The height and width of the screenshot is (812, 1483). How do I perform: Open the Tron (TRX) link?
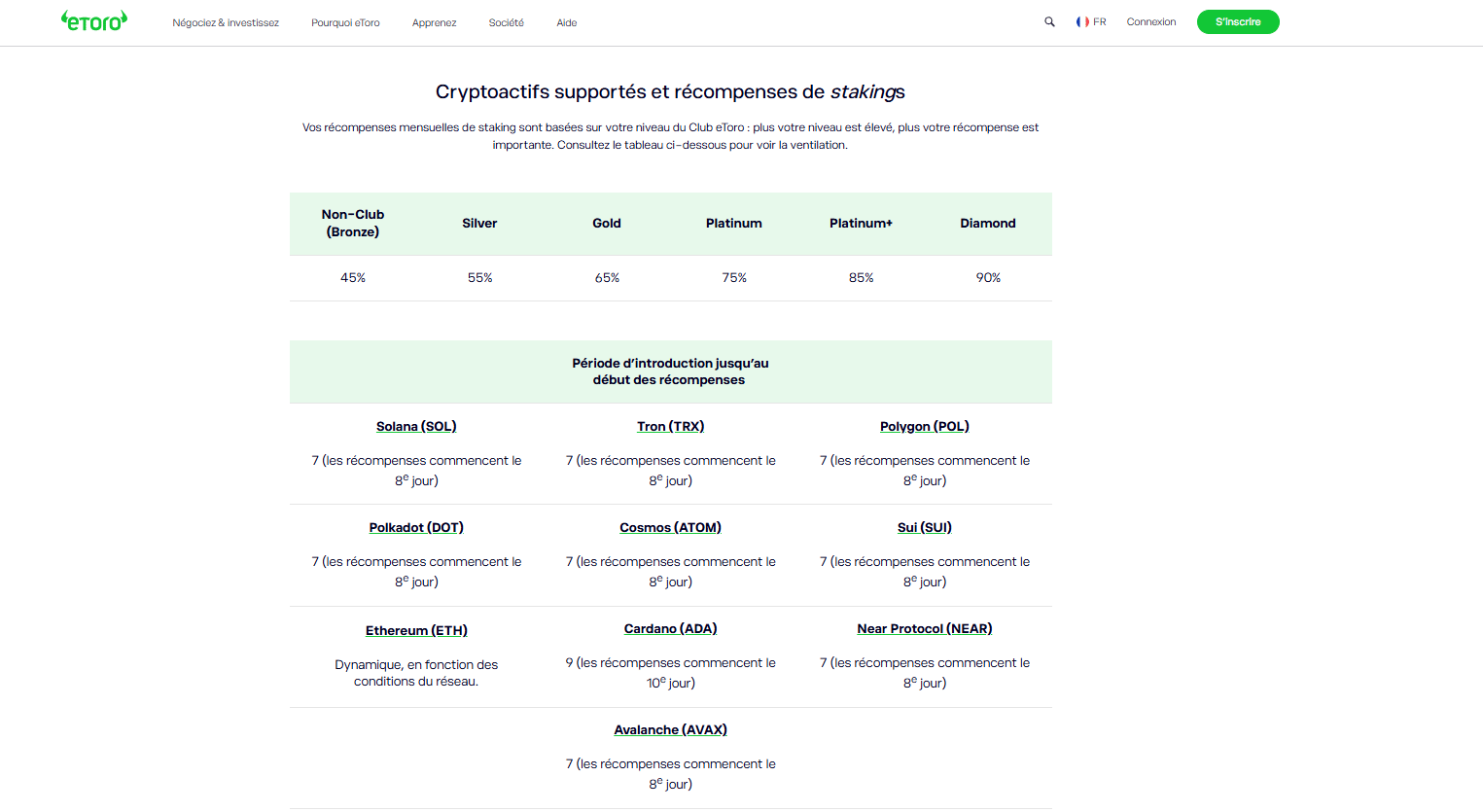(671, 426)
